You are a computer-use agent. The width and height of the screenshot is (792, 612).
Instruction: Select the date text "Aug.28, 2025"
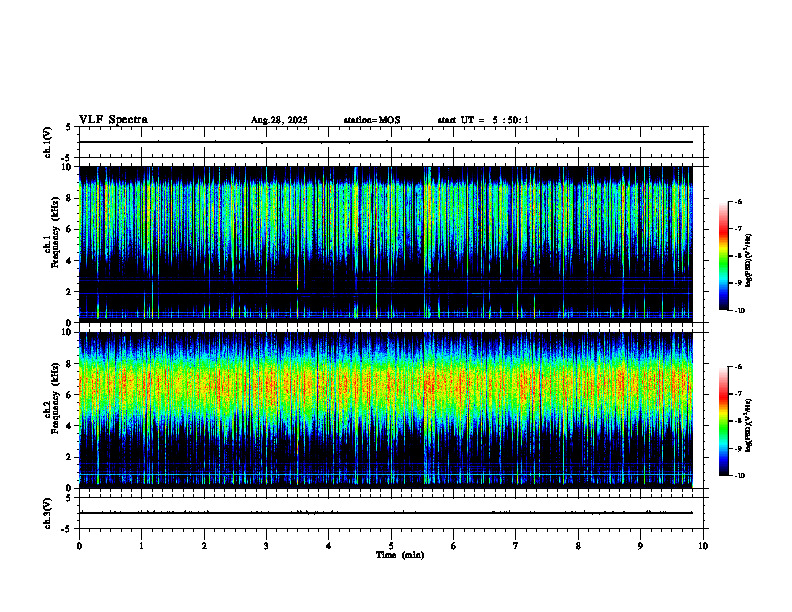pyautogui.click(x=279, y=120)
